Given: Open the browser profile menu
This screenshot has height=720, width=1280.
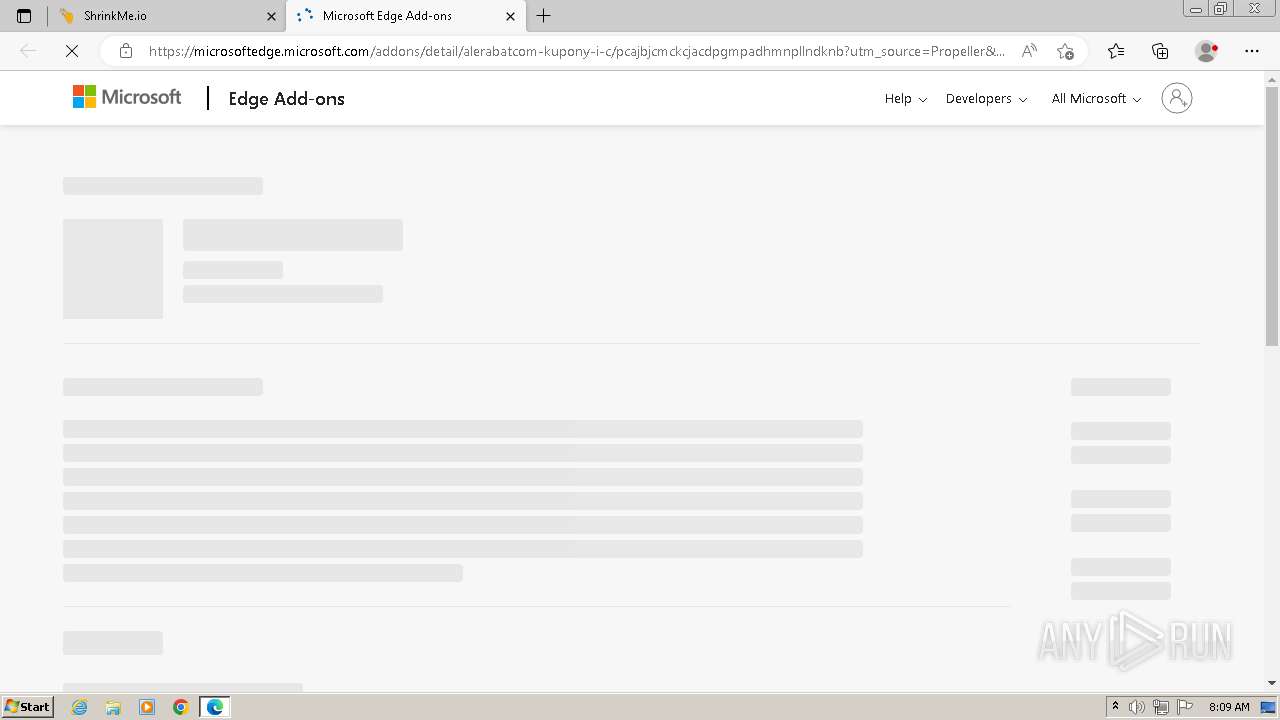Looking at the screenshot, I should coord(1207,51).
